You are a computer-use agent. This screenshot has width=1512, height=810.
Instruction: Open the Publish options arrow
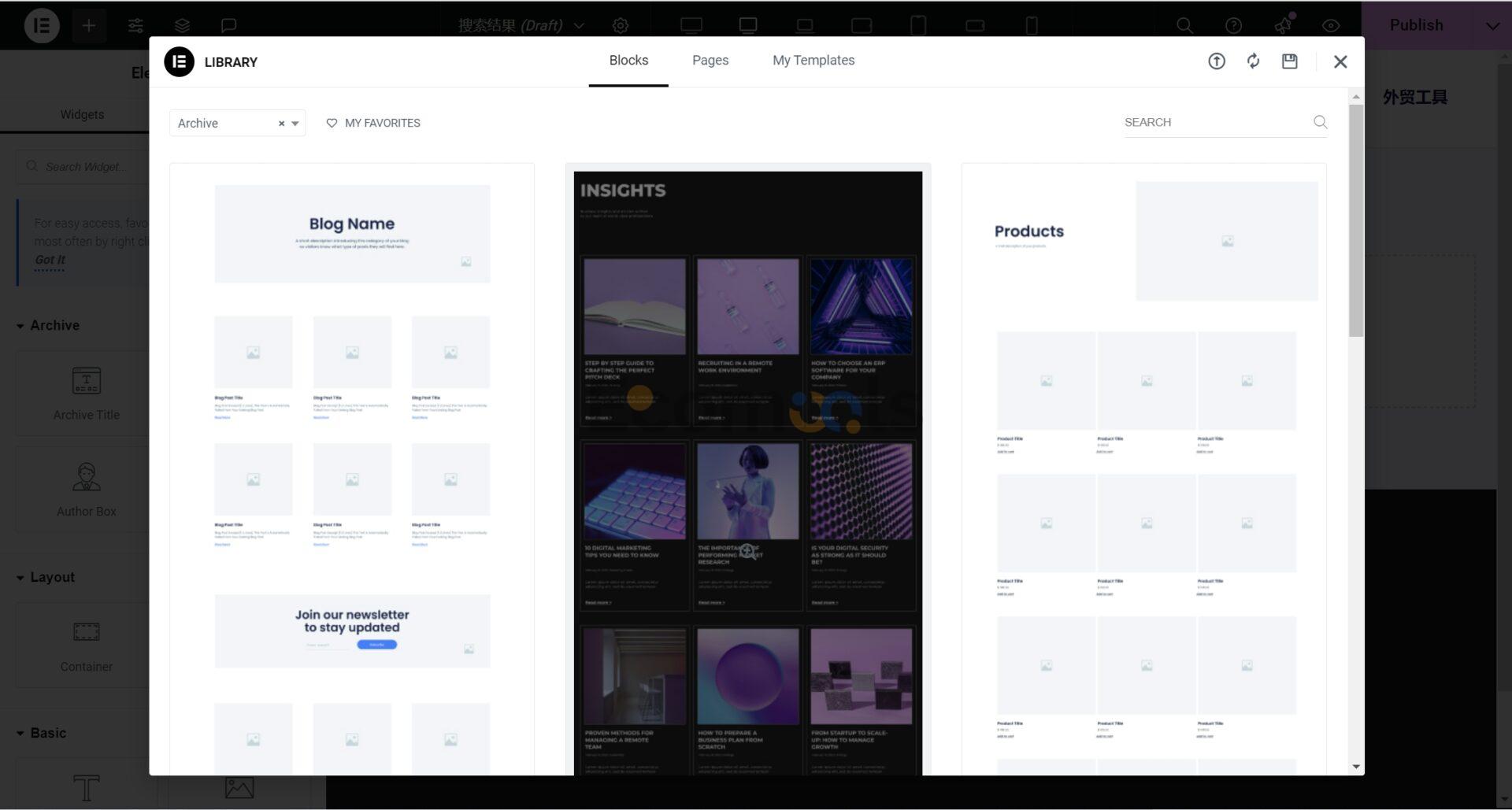tap(1492, 25)
